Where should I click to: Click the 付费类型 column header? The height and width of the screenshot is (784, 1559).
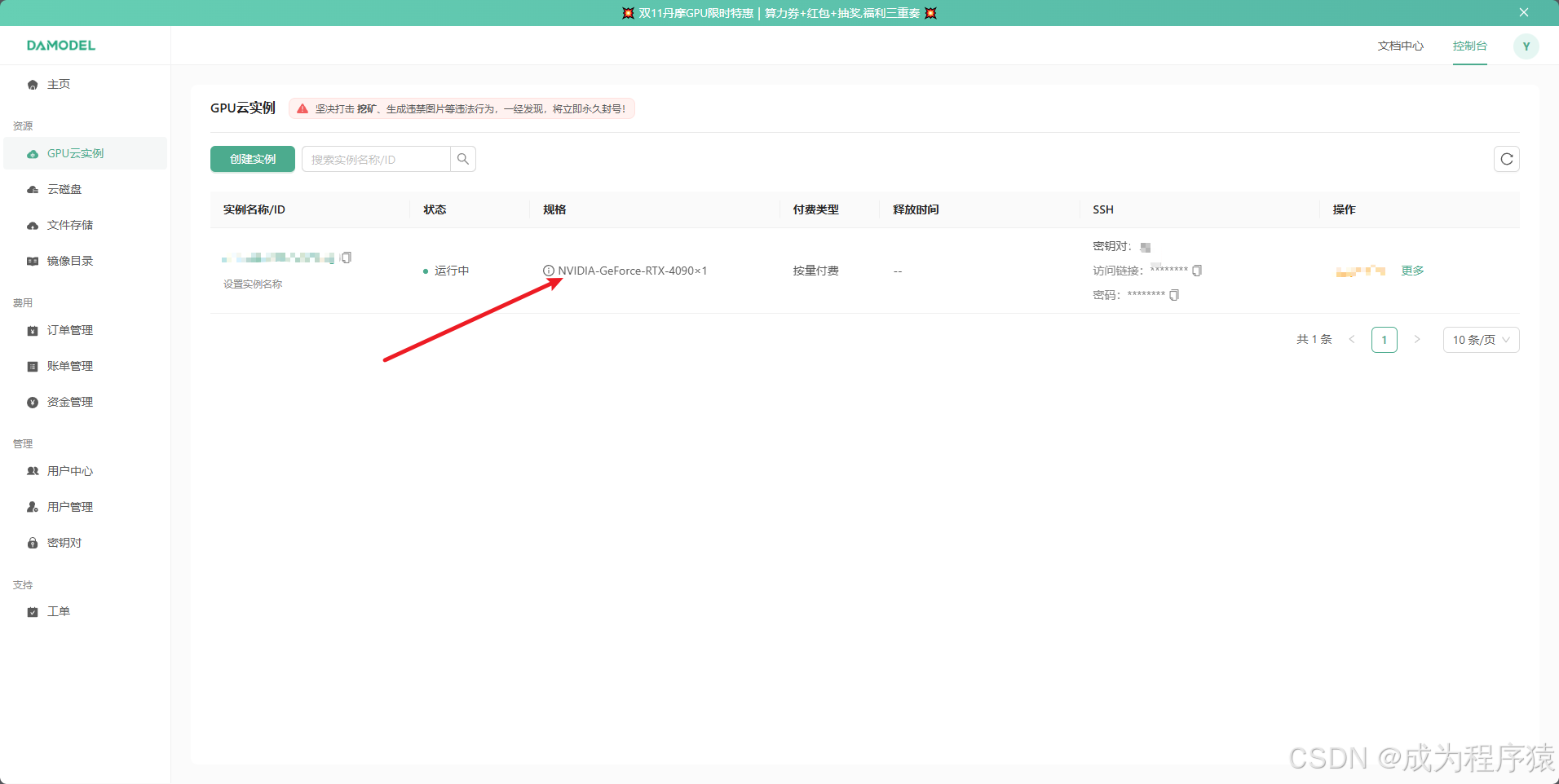coord(815,209)
